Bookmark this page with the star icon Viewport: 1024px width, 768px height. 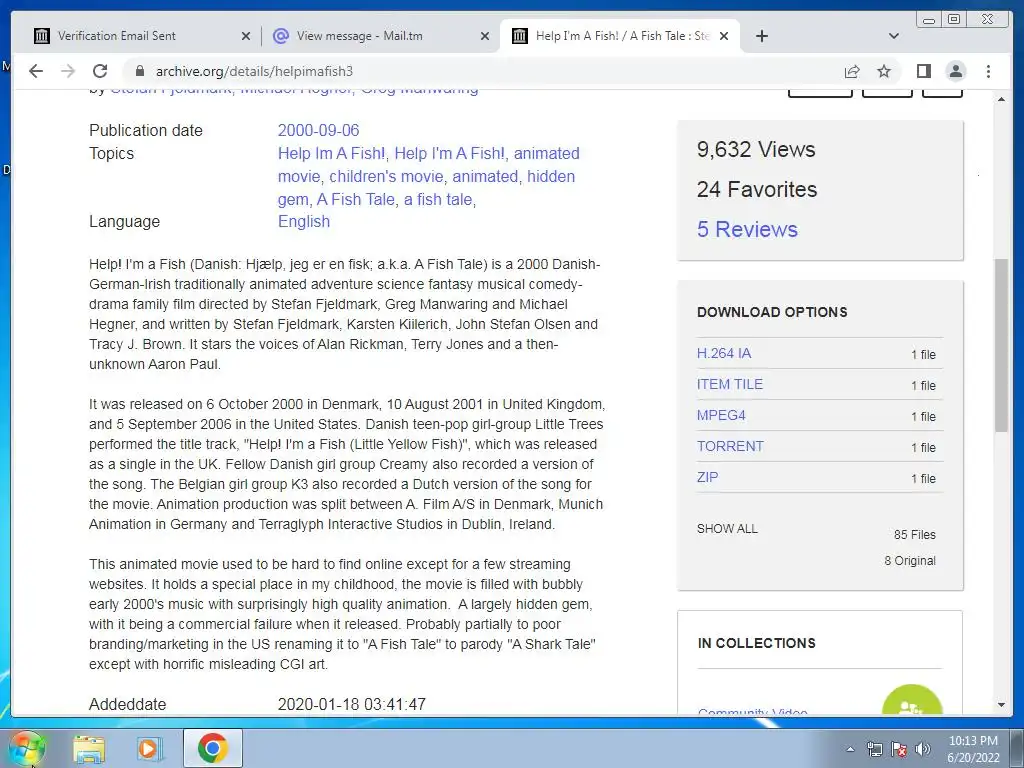coord(884,71)
